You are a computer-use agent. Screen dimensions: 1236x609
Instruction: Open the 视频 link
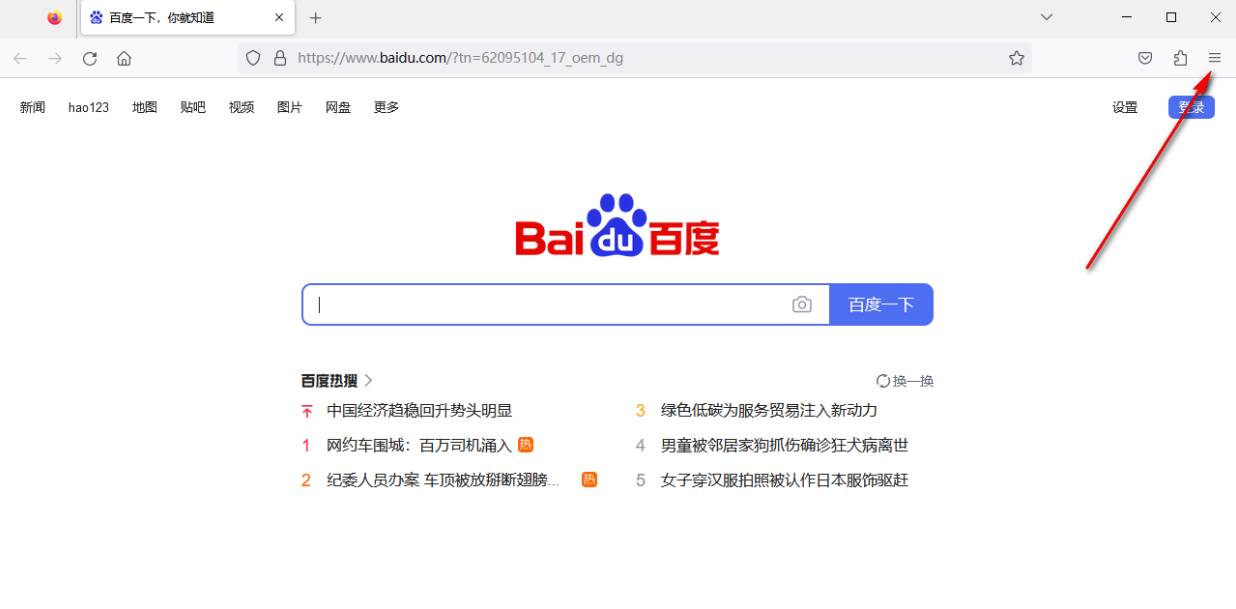point(241,107)
